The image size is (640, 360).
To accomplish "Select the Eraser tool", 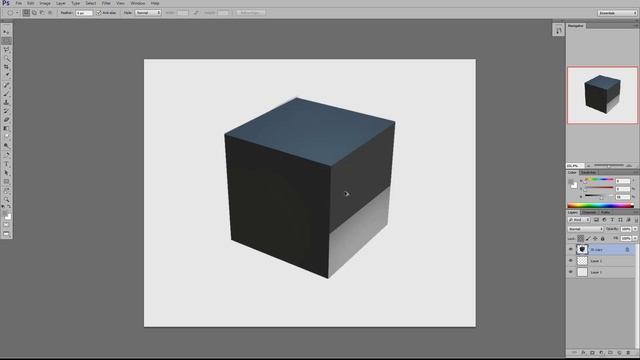I will pos(6,120).
